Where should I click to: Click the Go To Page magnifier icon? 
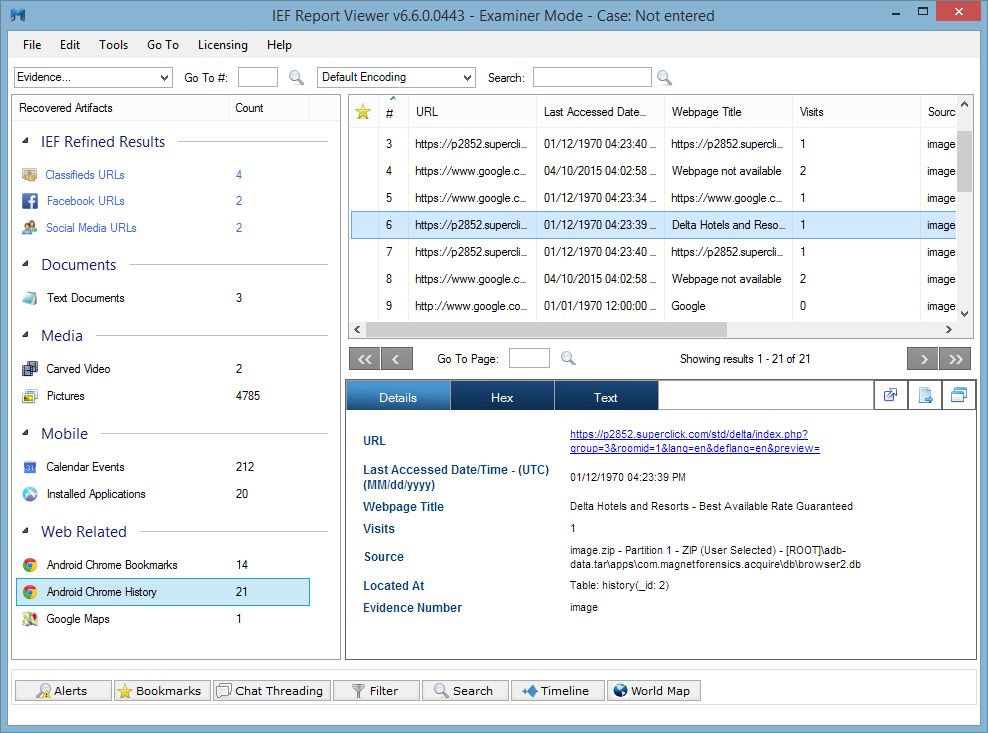point(568,359)
